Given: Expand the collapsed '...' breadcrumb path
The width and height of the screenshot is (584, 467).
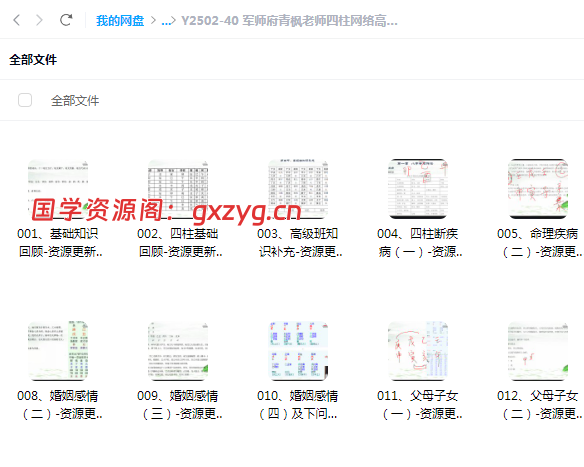Looking at the screenshot, I should [166, 21].
